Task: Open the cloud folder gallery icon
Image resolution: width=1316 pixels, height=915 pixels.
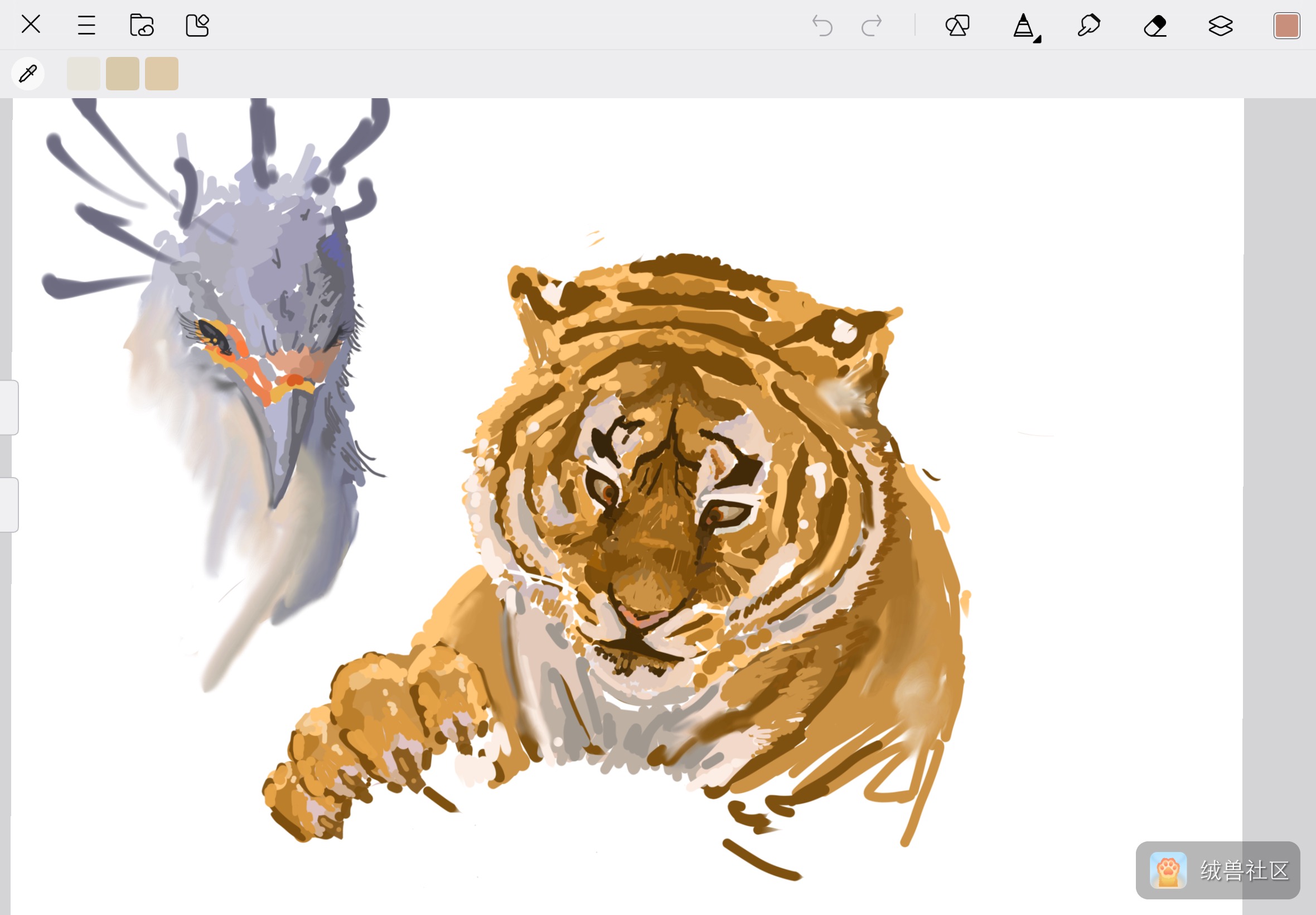Action: (x=142, y=25)
